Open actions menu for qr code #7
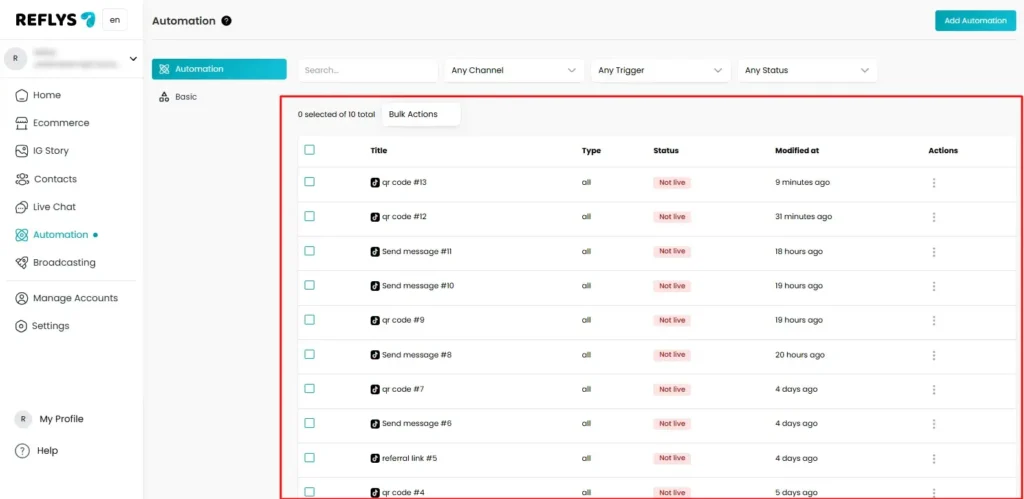Viewport: 1024px width, 499px height. tap(934, 389)
